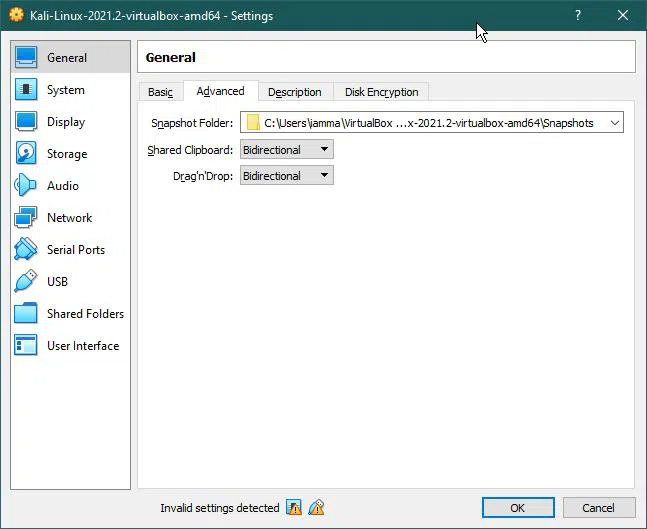Click the 'Invalid settings detected' text

pyautogui.click(x=220, y=508)
